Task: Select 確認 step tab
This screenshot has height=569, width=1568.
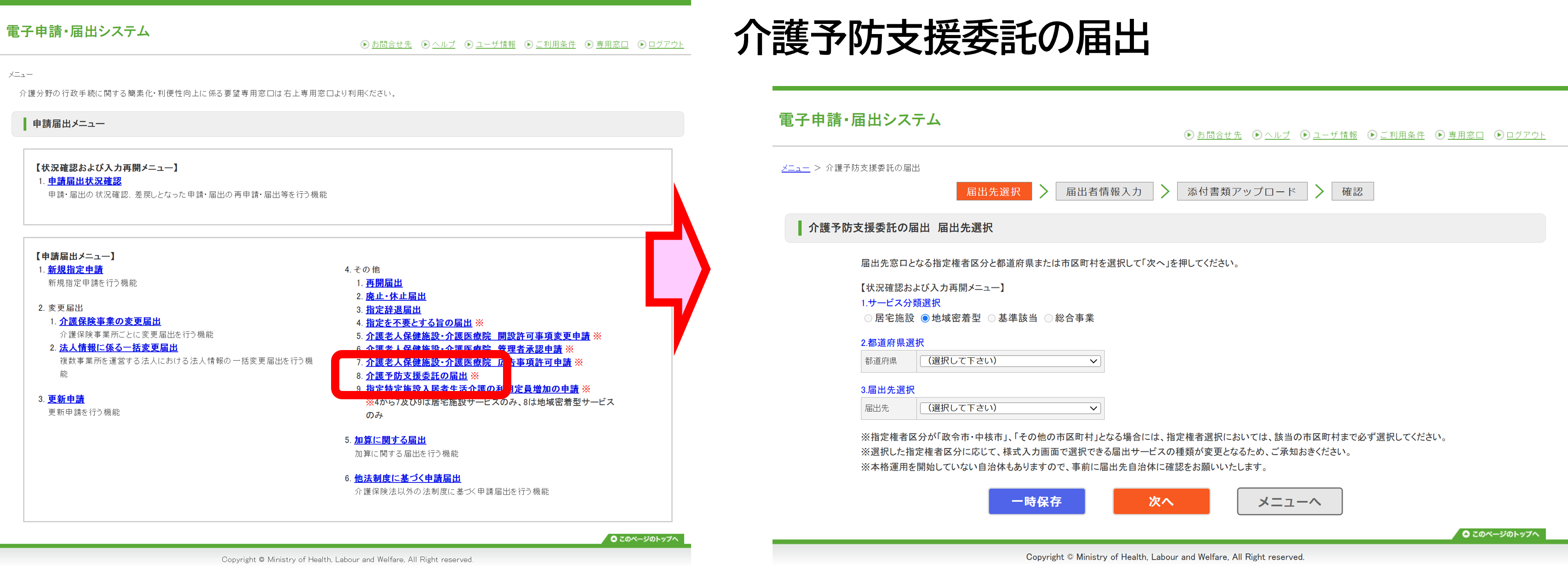Action: [1352, 192]
